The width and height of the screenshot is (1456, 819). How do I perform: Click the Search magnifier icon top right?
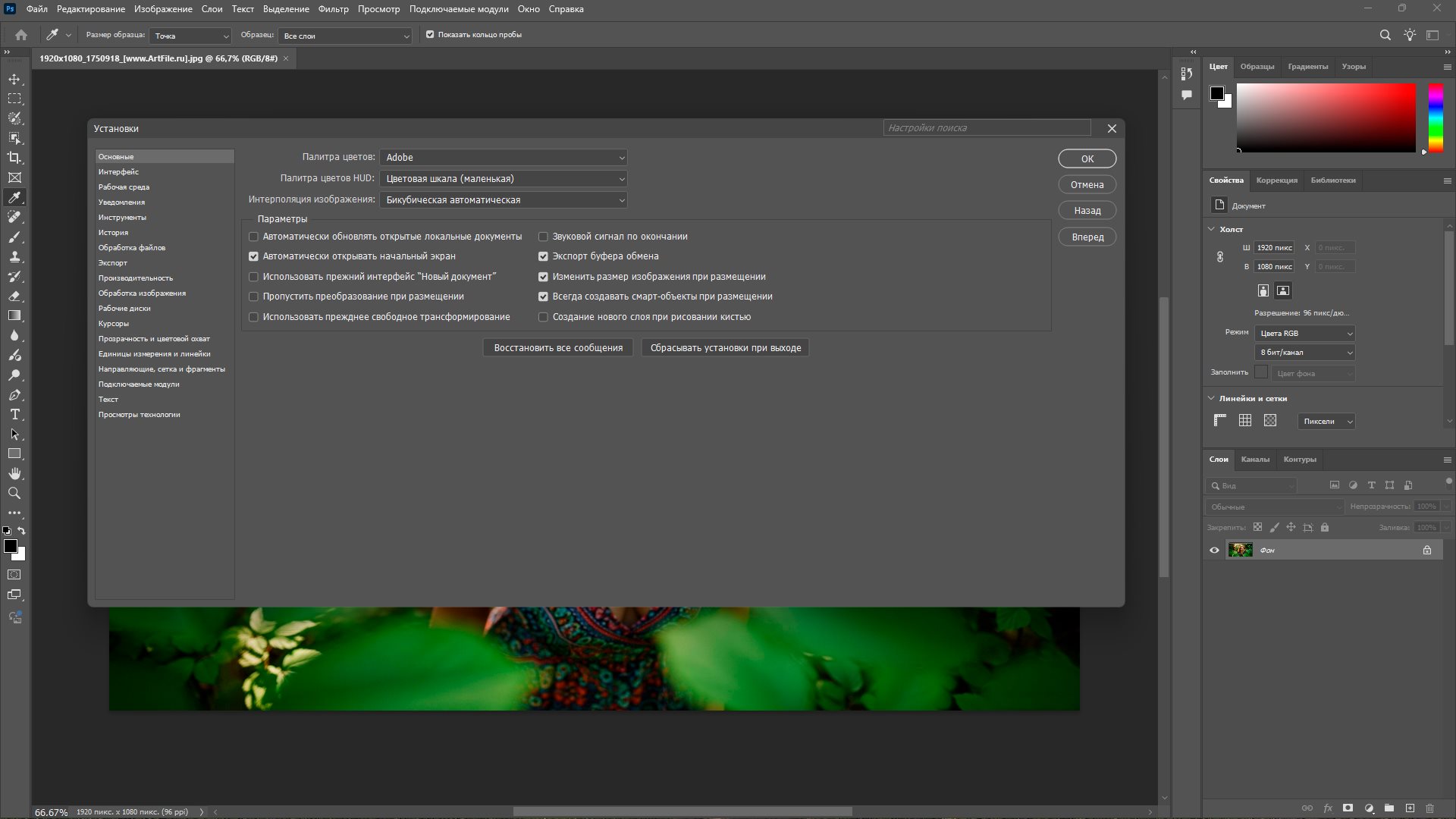(x=1385, y=35)
